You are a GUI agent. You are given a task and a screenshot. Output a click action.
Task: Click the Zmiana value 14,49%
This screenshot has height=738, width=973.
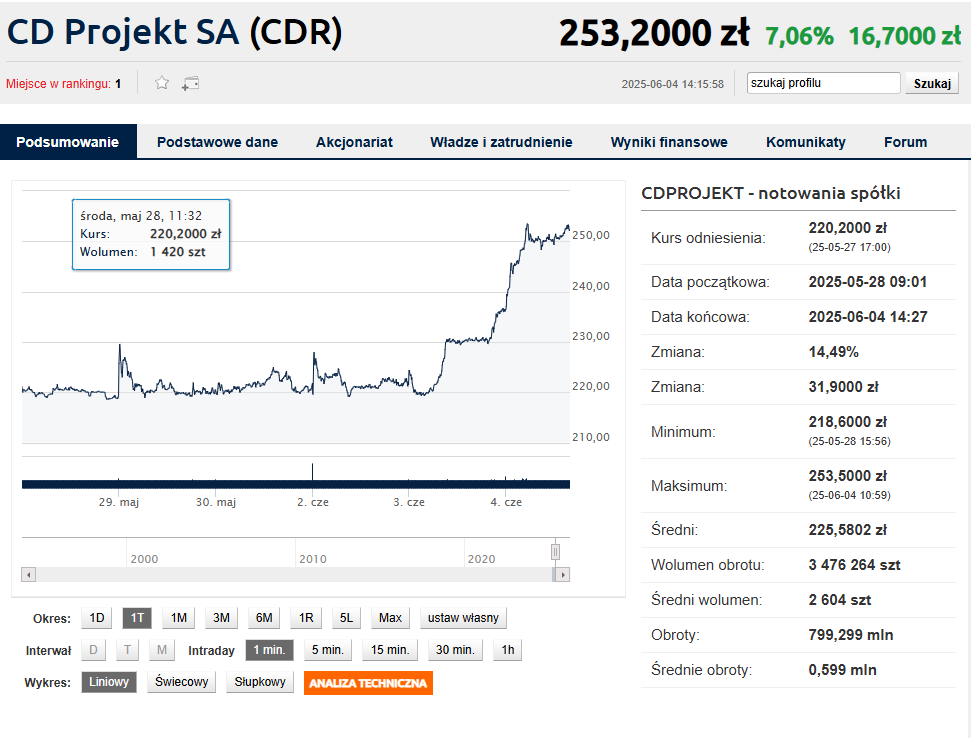coord(833,352)
